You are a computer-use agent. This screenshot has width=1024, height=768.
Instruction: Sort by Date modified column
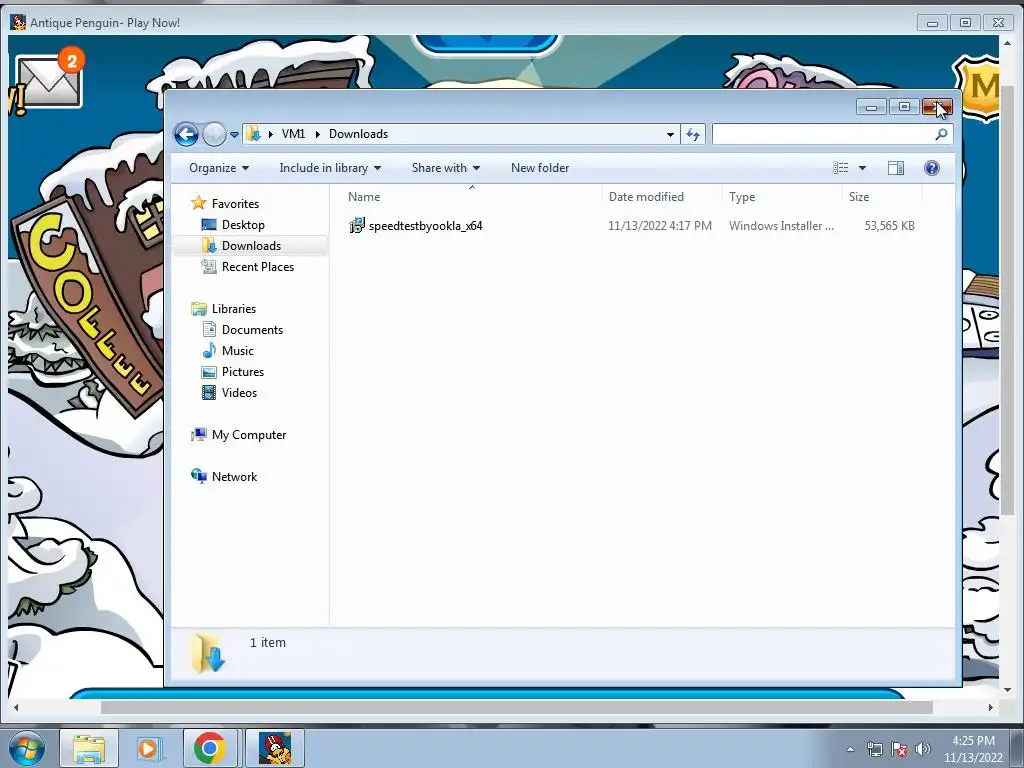(x=662, y=197)
